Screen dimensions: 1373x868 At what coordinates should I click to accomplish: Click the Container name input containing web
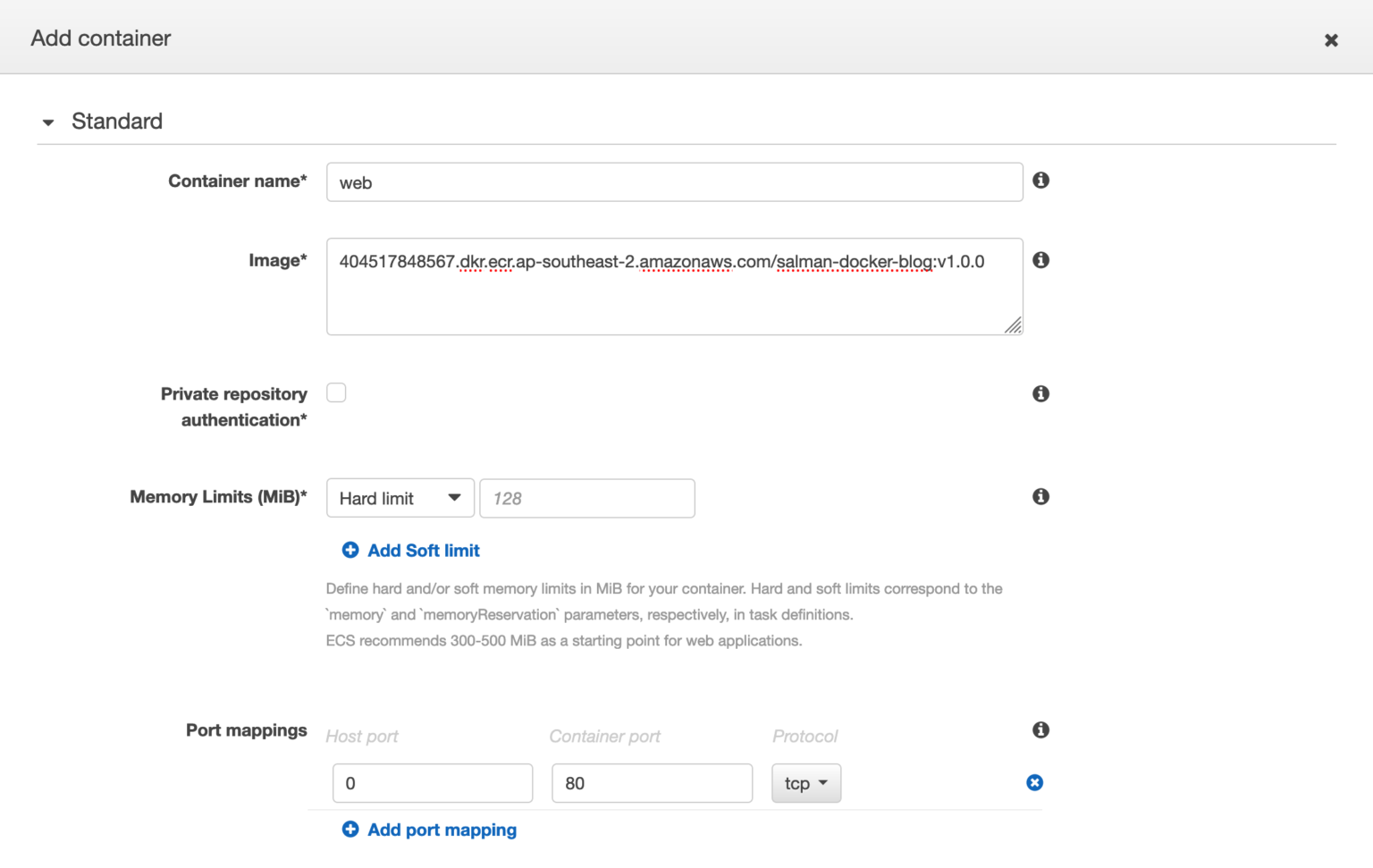click(674, 181)
